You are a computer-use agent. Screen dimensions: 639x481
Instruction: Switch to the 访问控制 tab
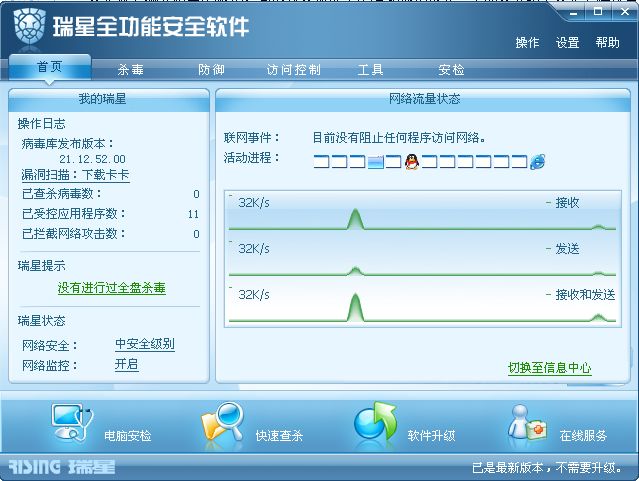[x=293, y=70]
